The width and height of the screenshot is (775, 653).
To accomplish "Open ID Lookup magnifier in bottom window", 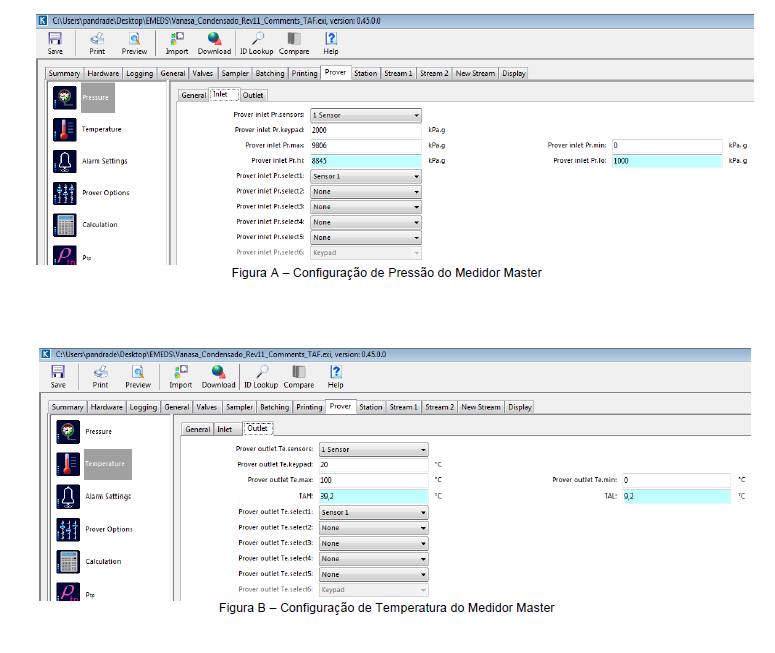I will pos(261,372).
